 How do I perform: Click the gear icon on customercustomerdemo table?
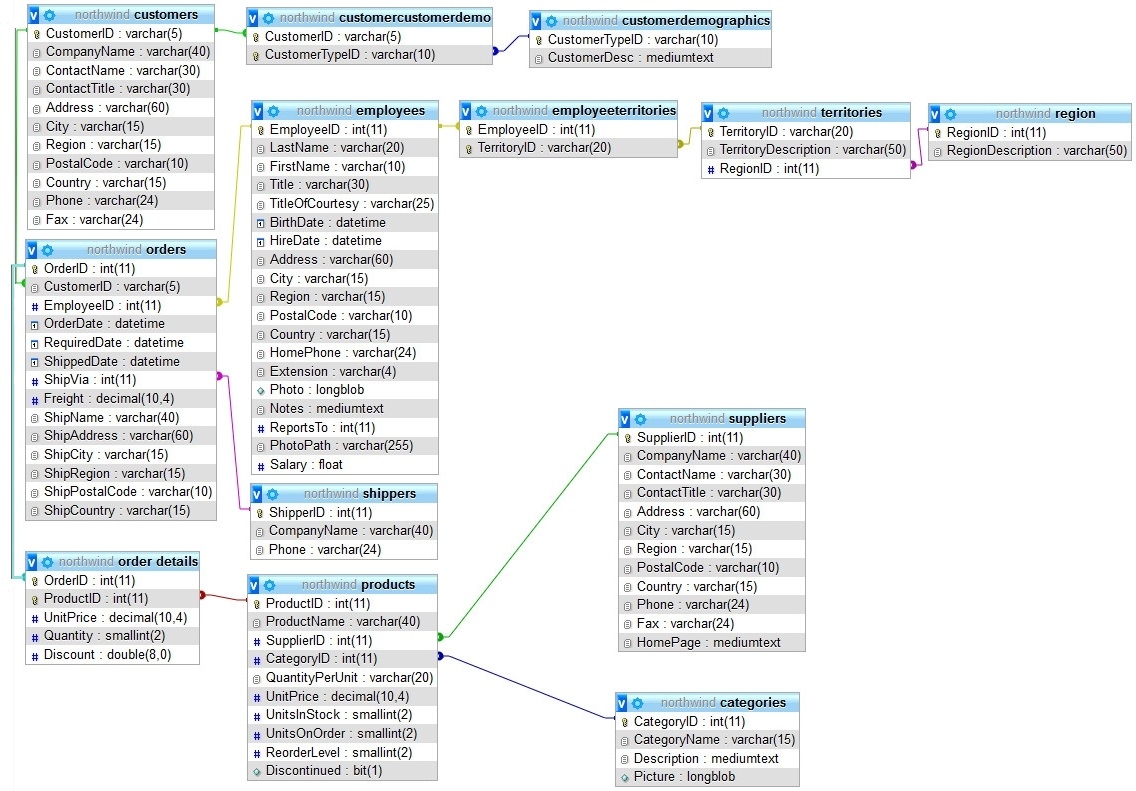click(x=268, y=18)
